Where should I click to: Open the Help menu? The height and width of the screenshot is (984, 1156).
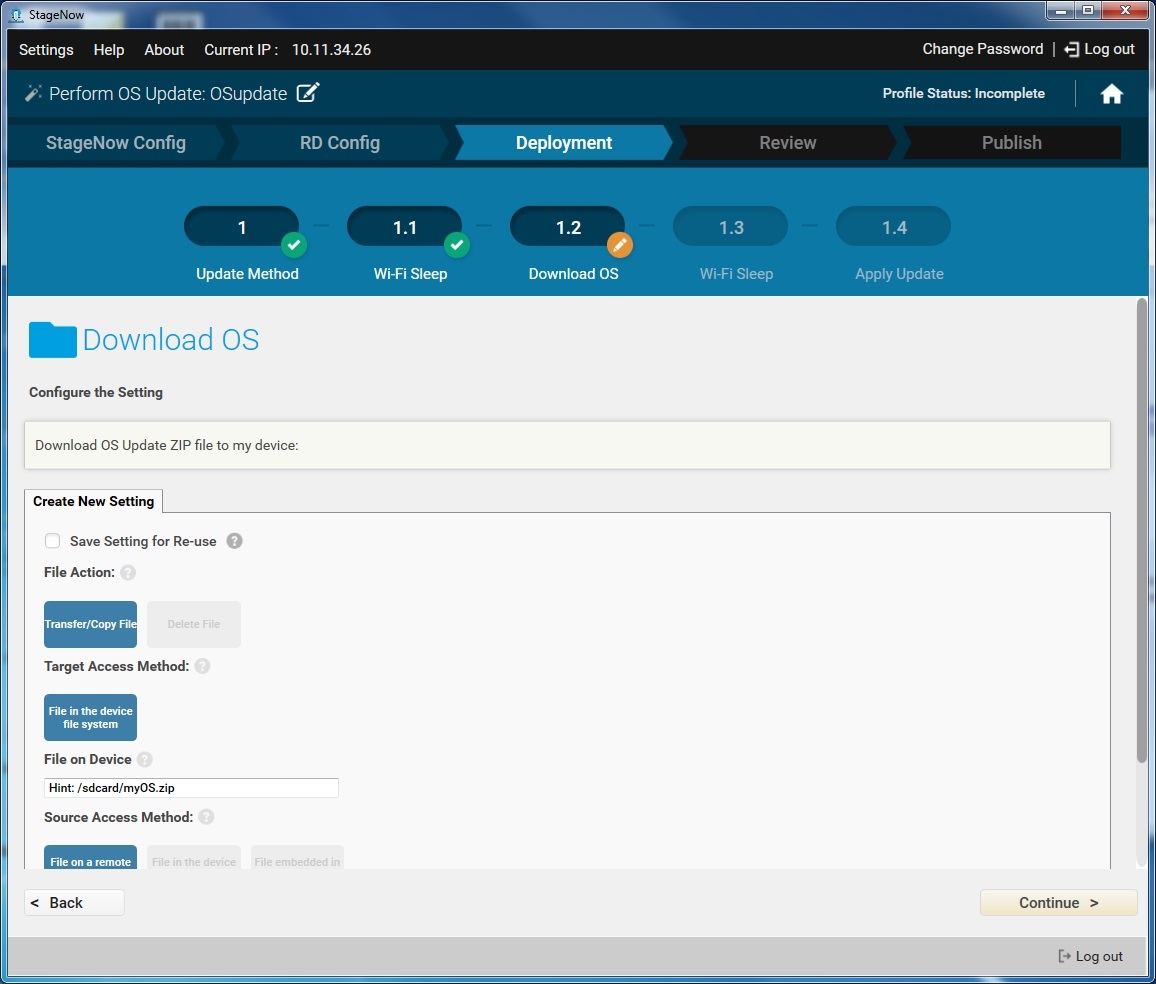(x=109, y=50)
